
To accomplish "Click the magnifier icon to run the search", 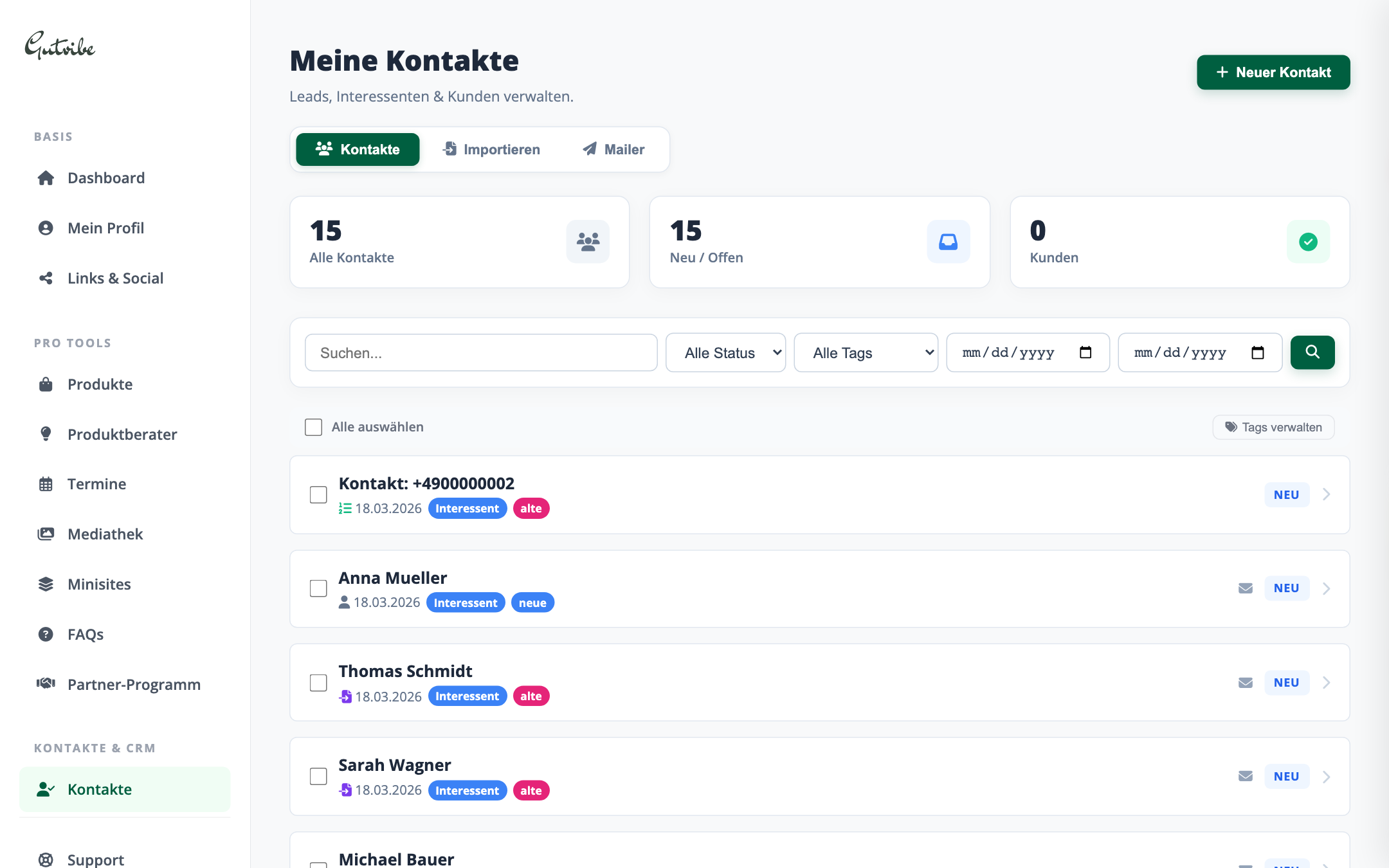I will (1312, 352).
